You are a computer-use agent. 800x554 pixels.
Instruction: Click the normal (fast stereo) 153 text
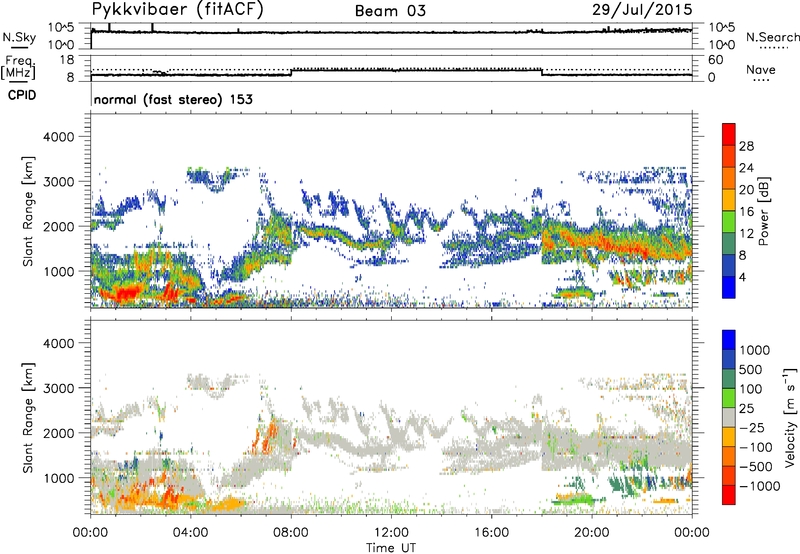coord(173,99)
